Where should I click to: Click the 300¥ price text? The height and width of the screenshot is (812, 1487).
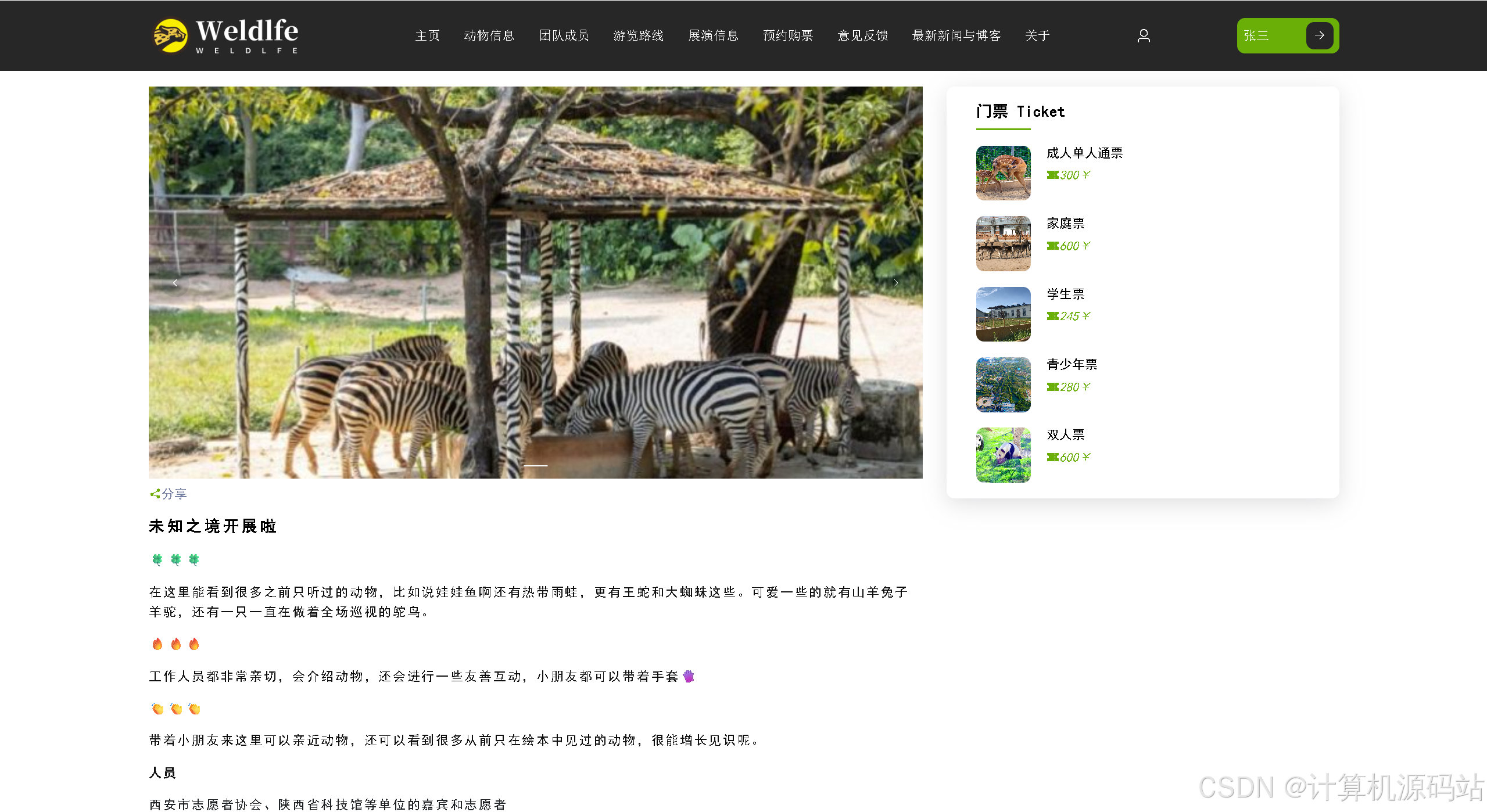click(x=1074, y=175)
